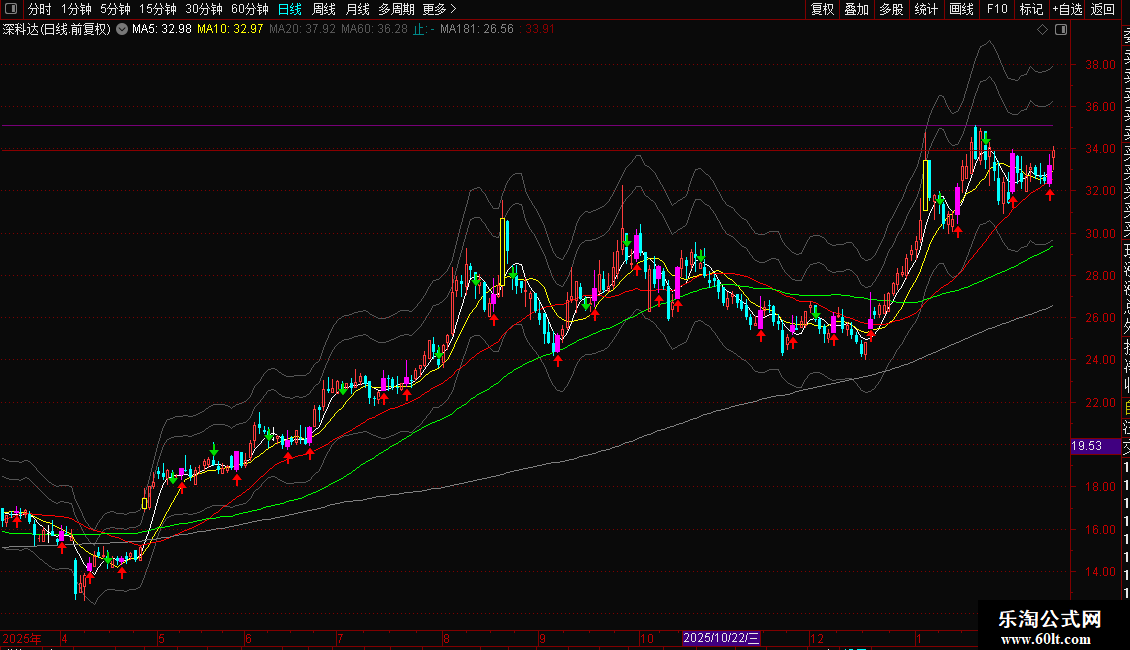The width and height of the screenshot is (1130, 650).
Task: Add stock via +自选 button
Action: tap(1066, 9)
